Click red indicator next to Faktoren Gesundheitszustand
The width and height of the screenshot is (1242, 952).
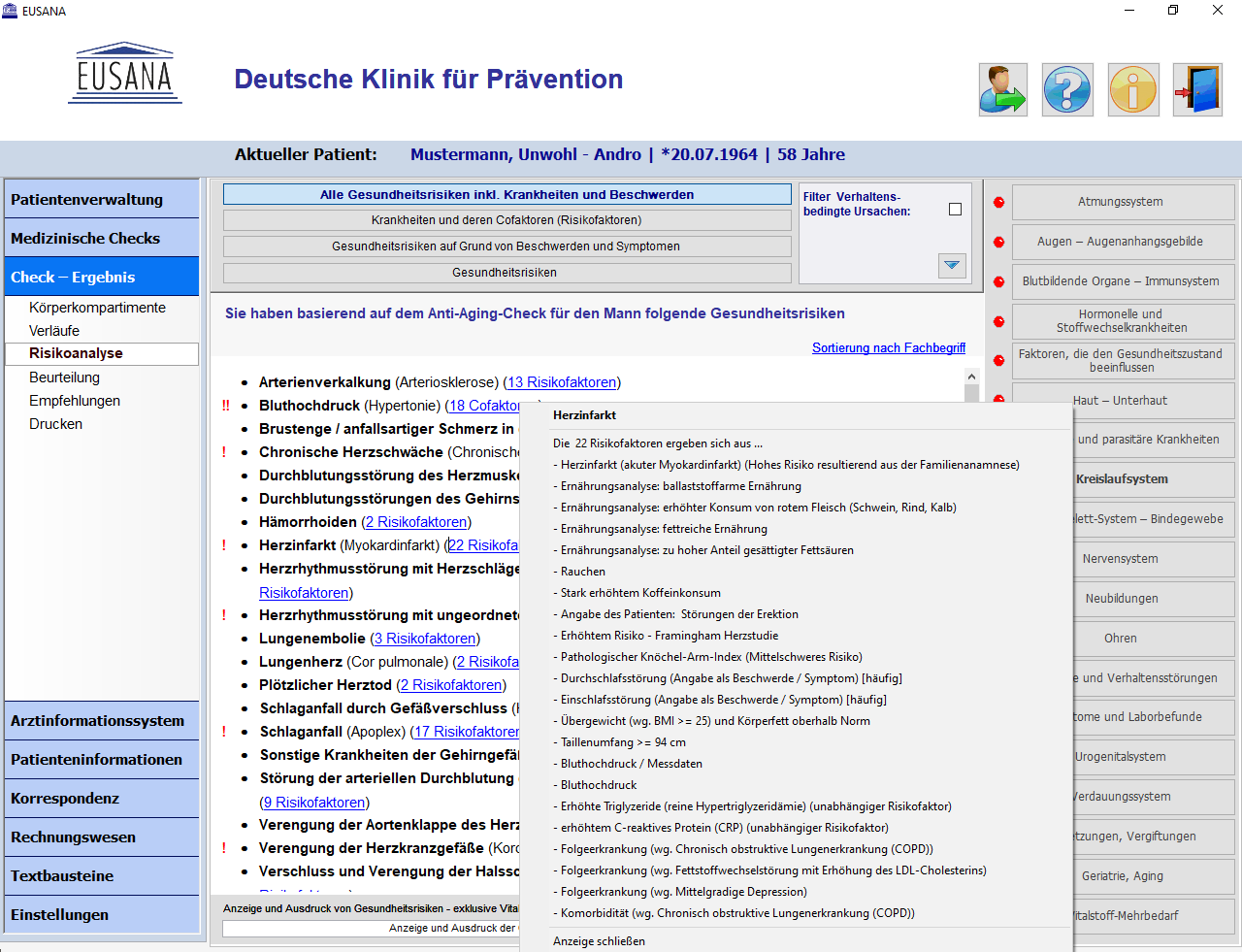(998, 361)
